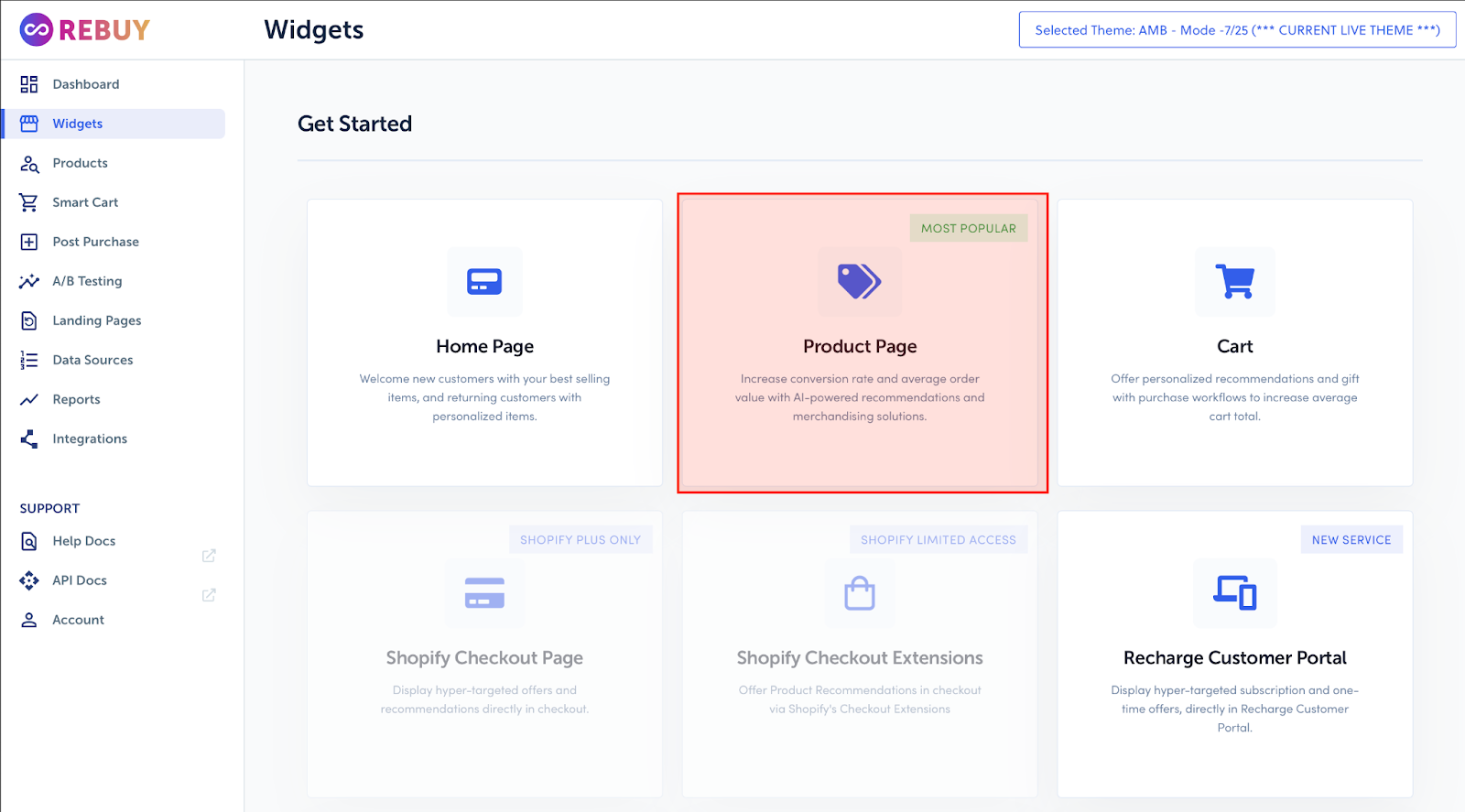Select Widgets in the sidebar menu
The image size is (1465, 812).
pos(114,124)
